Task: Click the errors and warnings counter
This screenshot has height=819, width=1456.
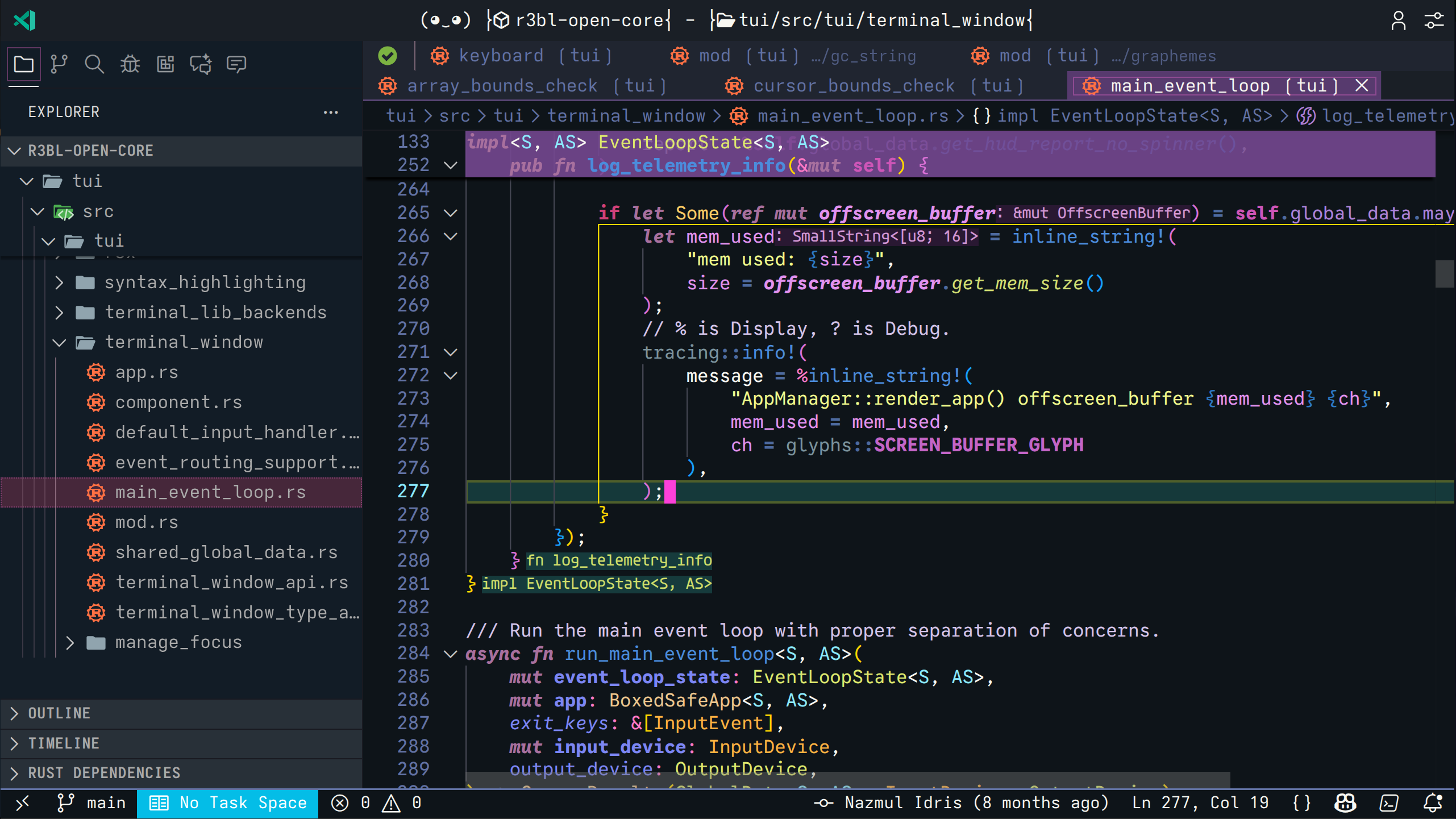Action: click(377, 803)
